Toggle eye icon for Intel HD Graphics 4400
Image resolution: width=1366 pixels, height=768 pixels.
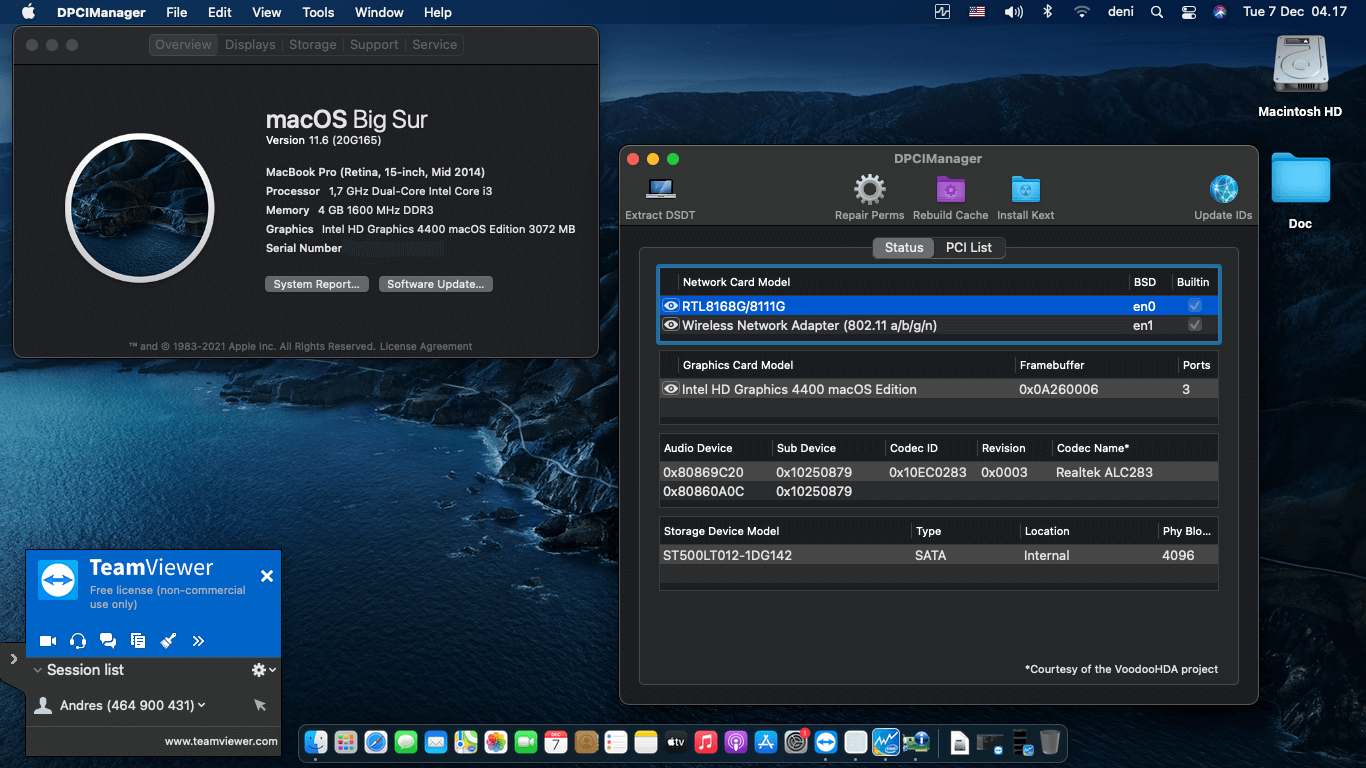671,389
